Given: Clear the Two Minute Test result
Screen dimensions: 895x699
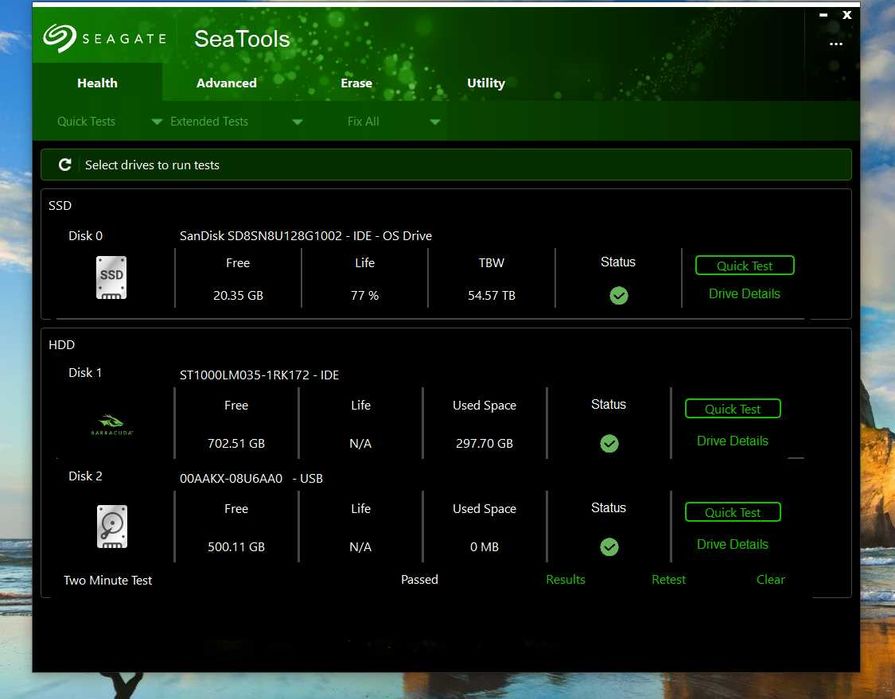Looking at the screenshot, I should tap(771, 579).
